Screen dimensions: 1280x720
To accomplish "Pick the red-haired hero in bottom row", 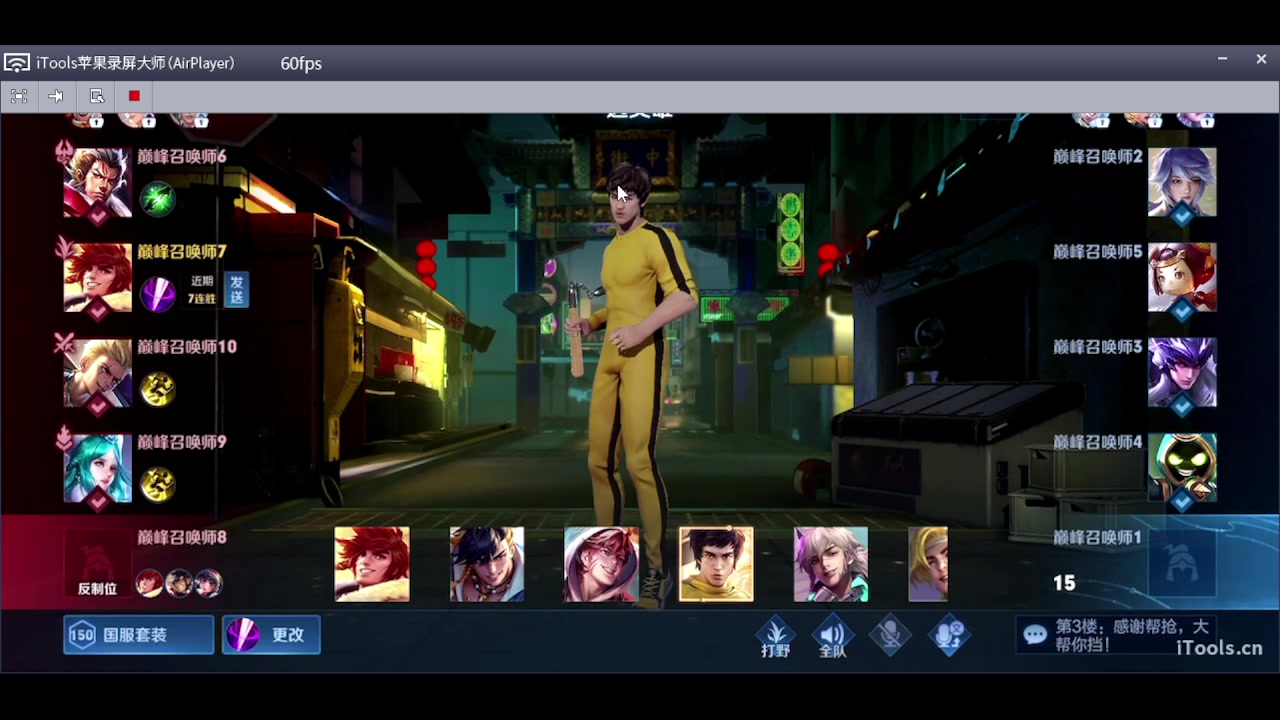I will pyautogui.click(x=372, y=564).
